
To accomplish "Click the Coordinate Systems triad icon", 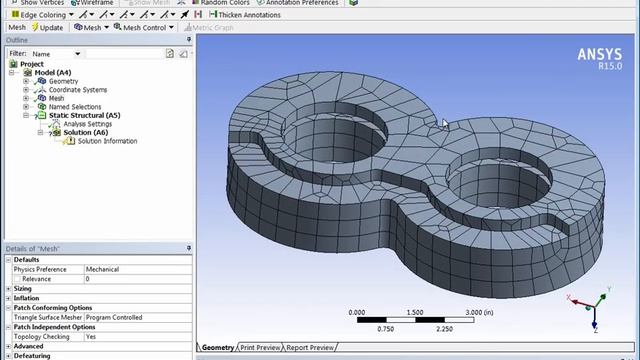I will 42,90.
